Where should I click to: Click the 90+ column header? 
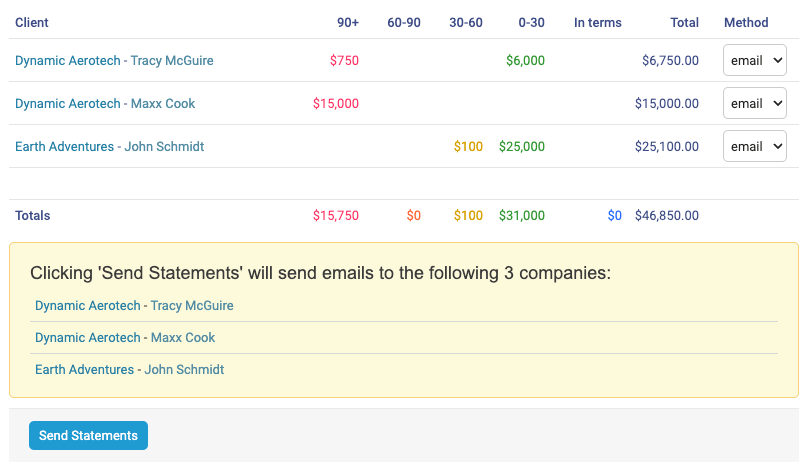pyautogui.click(x=347, y=23)
